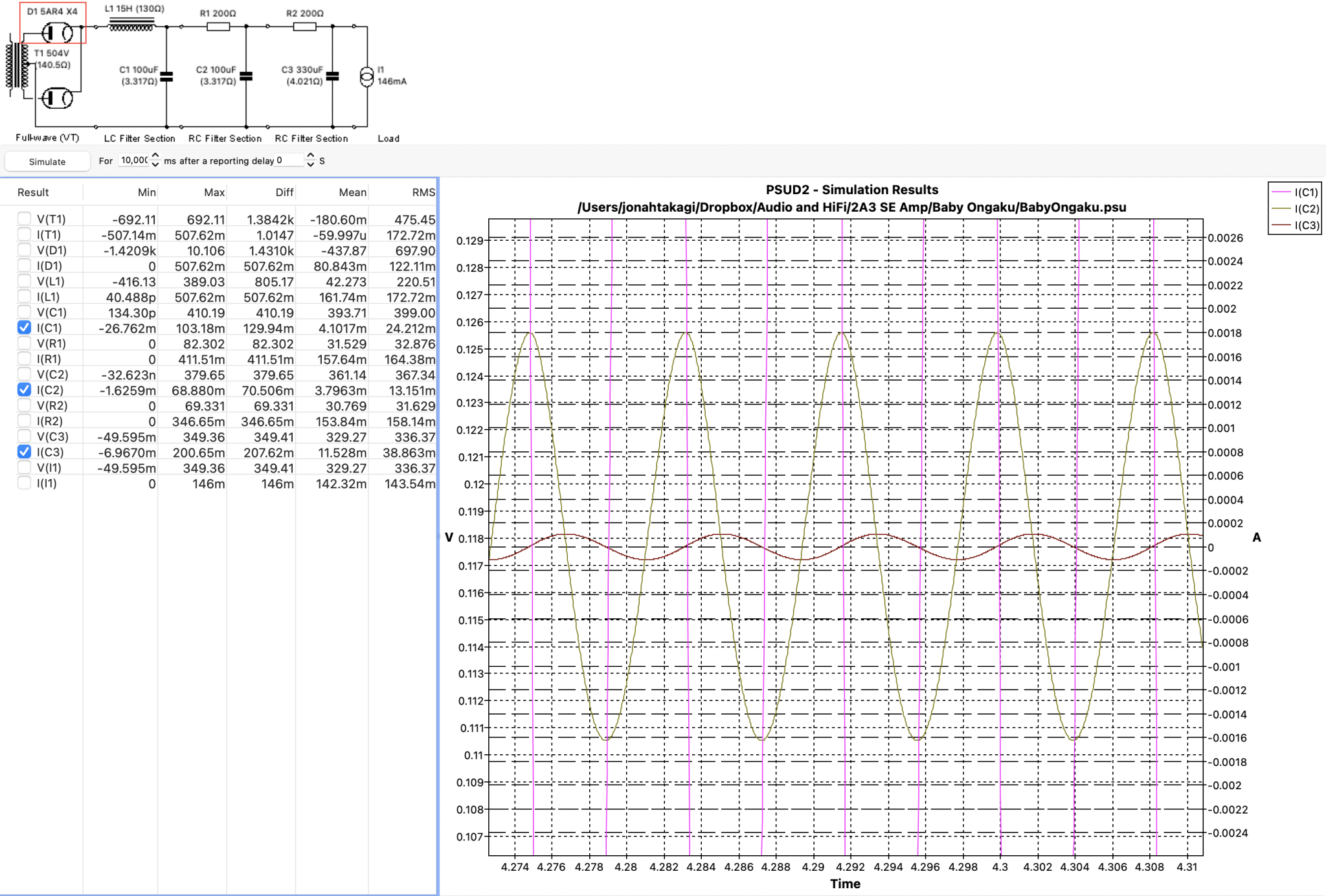The height and width of the screenshot is (896, 1326).
Task: Increase the simulation duration with stepper up arrow
Action: [x=155, y=156]
